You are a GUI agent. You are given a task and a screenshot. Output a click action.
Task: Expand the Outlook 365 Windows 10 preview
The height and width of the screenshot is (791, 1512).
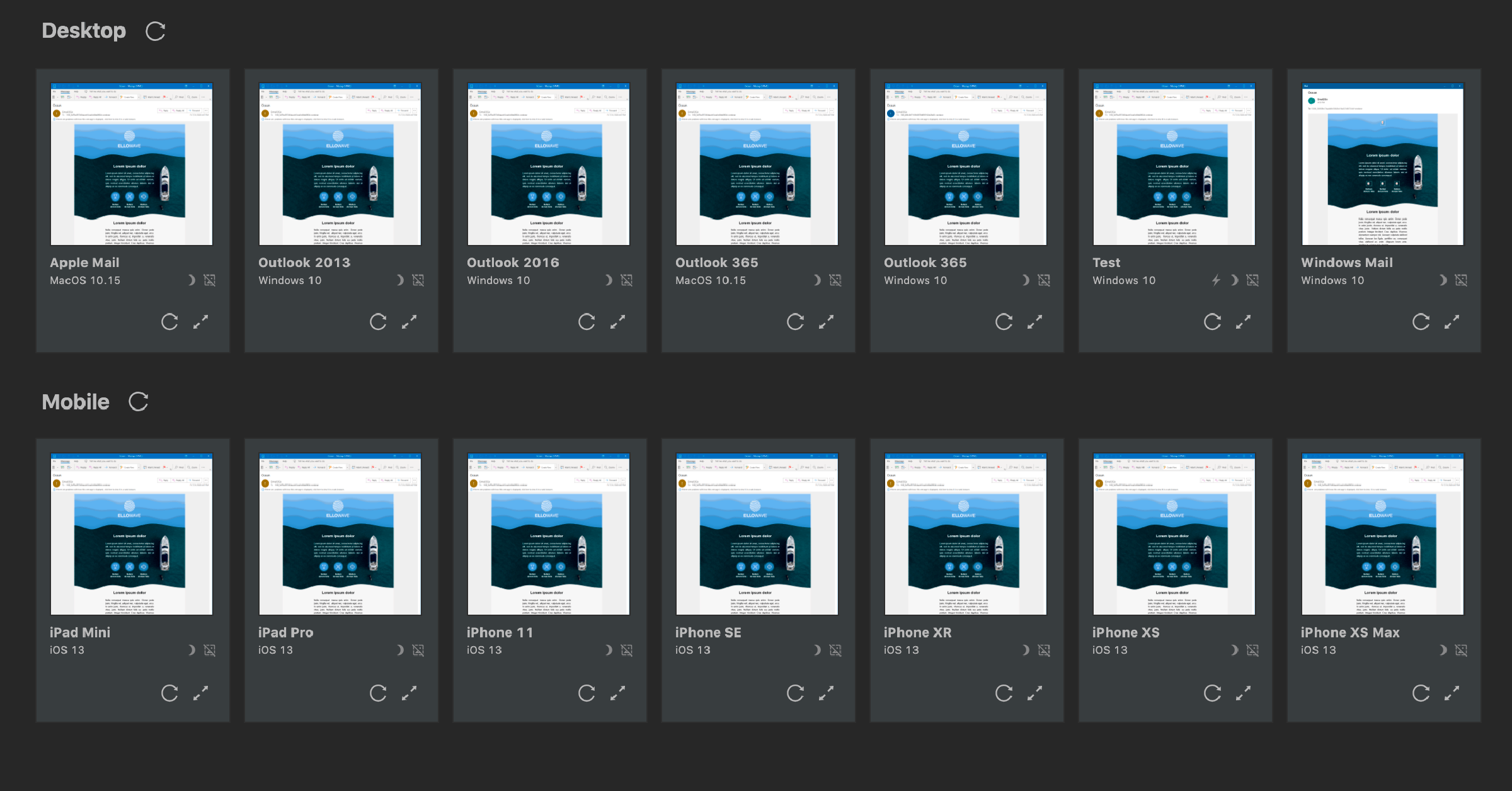tap(1034, 322)
